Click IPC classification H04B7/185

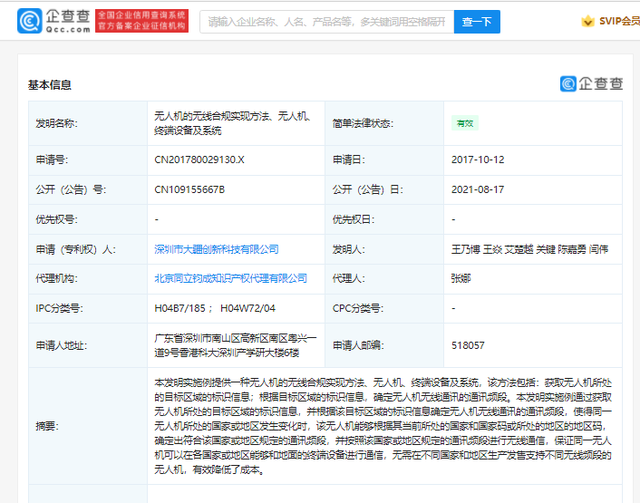pos(182,309)
